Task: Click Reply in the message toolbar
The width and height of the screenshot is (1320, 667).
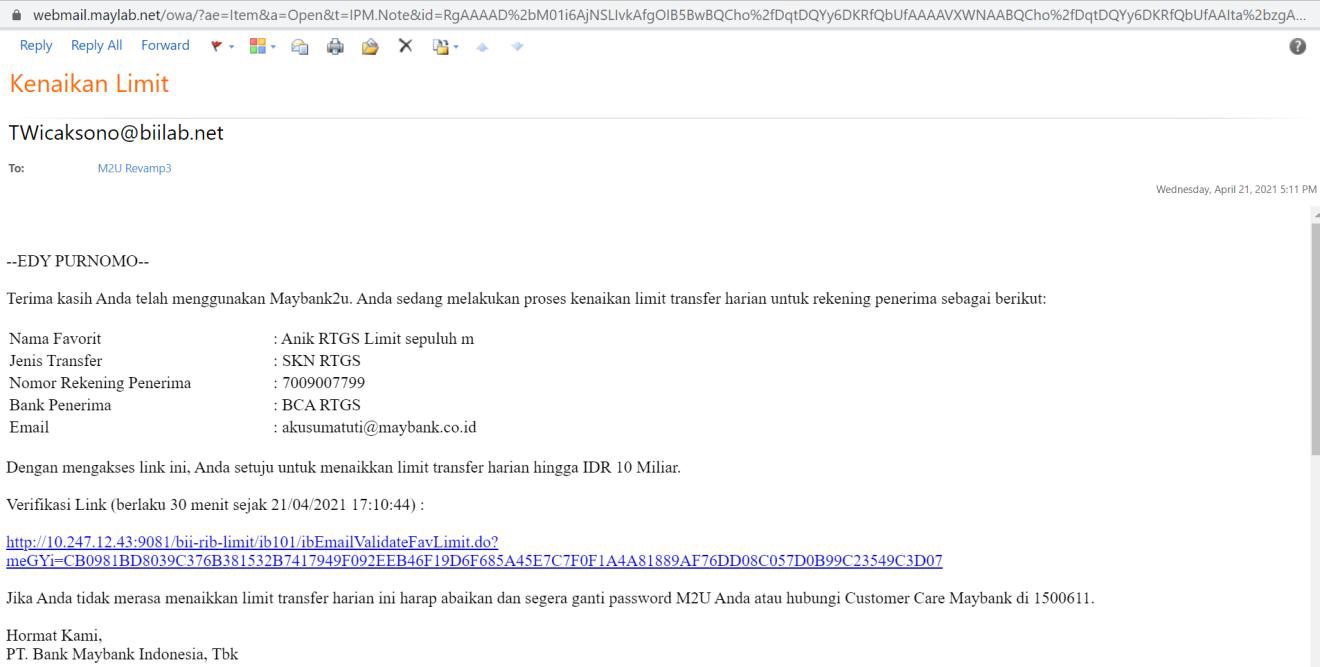Action: 36,46
